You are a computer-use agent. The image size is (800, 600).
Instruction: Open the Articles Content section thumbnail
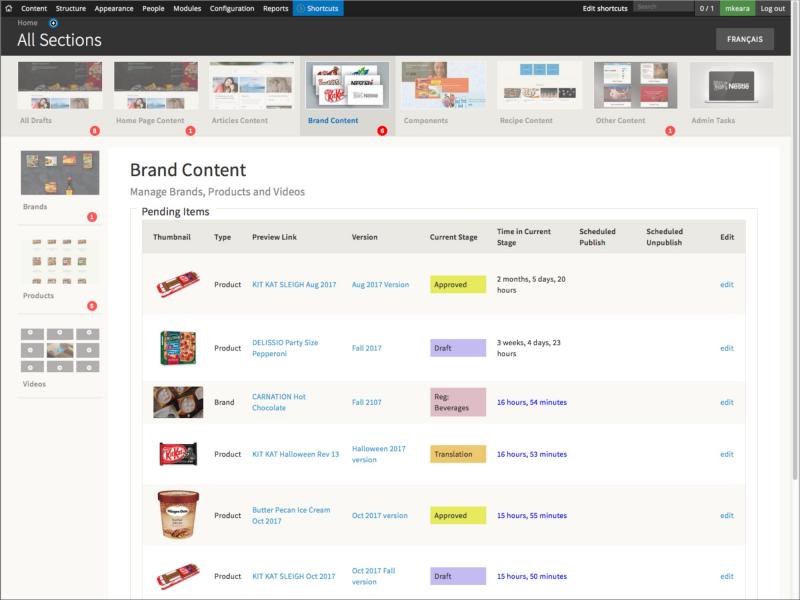click(252, 86)
